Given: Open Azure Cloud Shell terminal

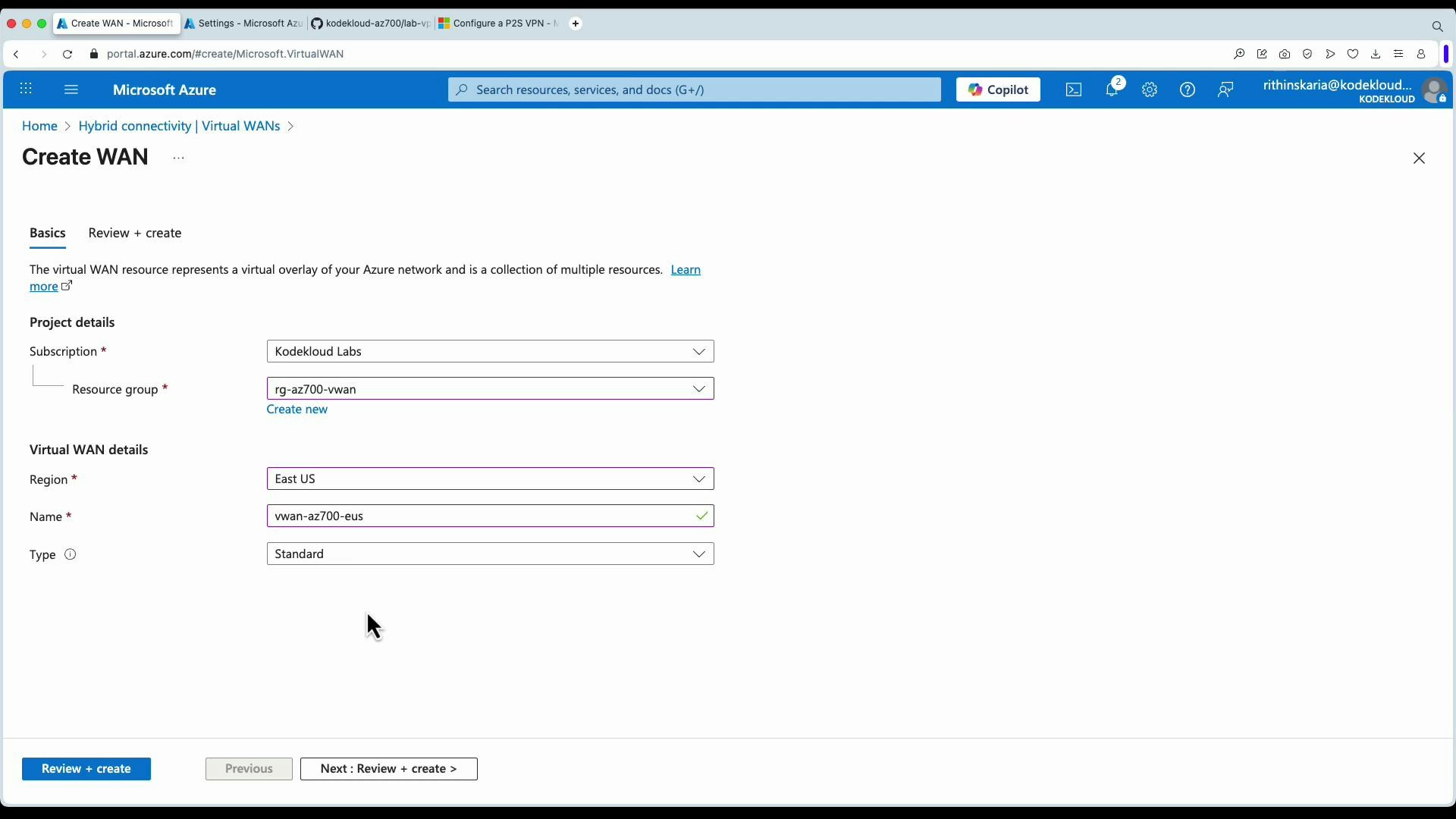Looking at the screenshot, I should point(1074,89).
